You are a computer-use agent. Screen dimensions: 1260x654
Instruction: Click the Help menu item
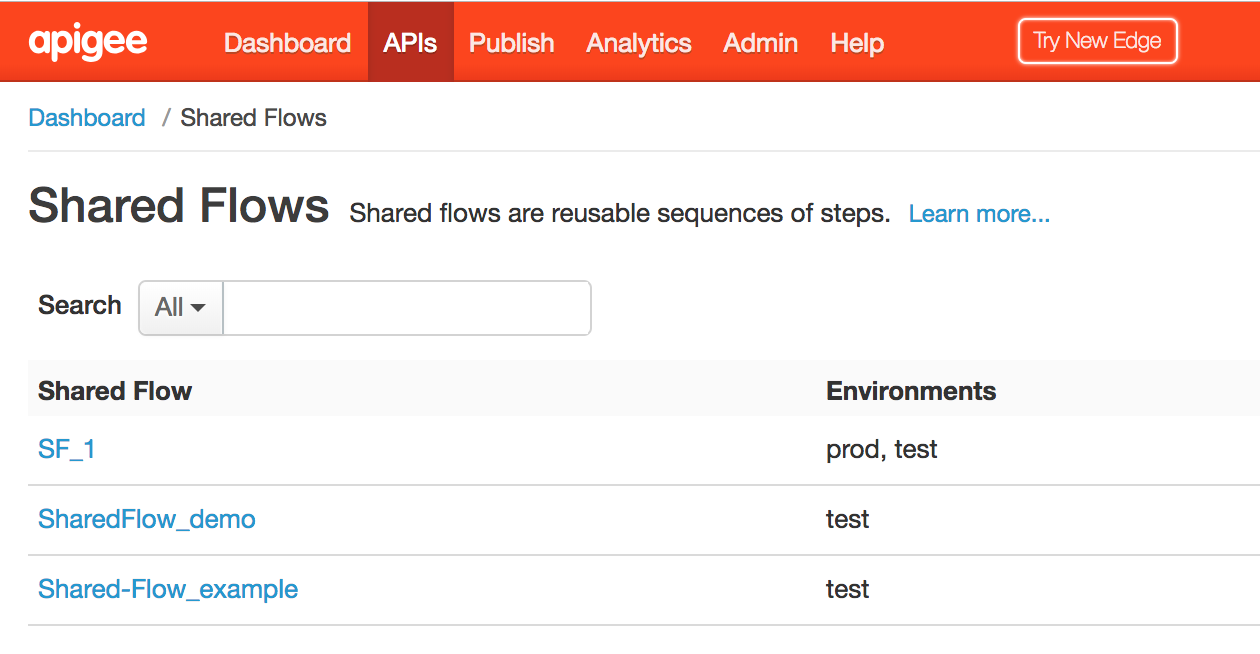coord(857,43)
